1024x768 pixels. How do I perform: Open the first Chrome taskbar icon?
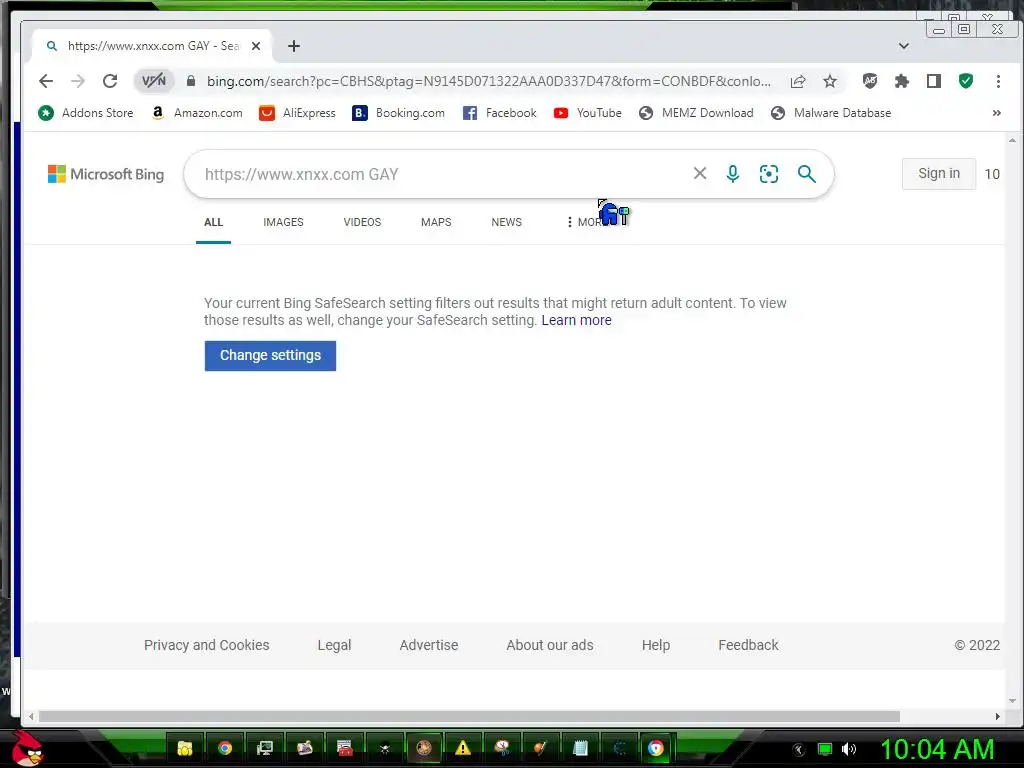(225, 748)
